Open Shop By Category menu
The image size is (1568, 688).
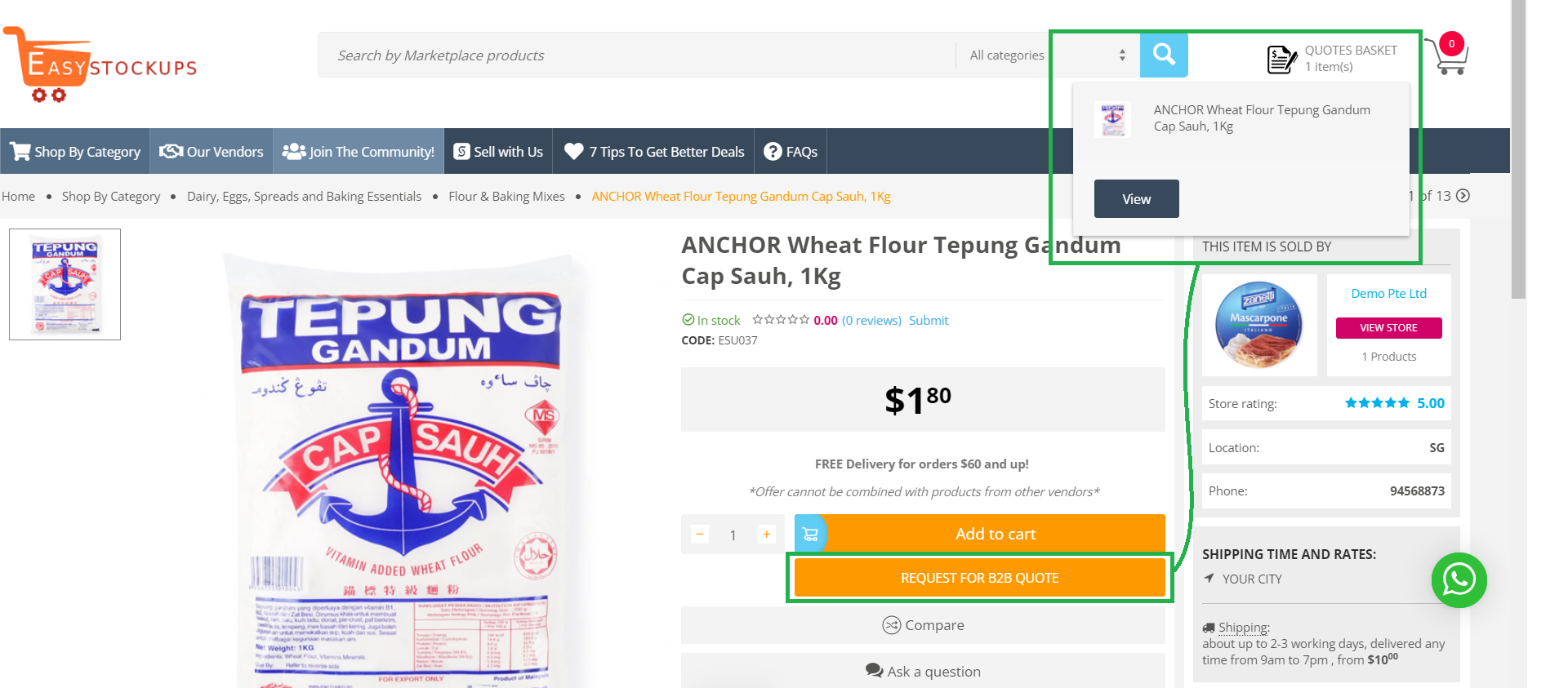tap(75, 152)
